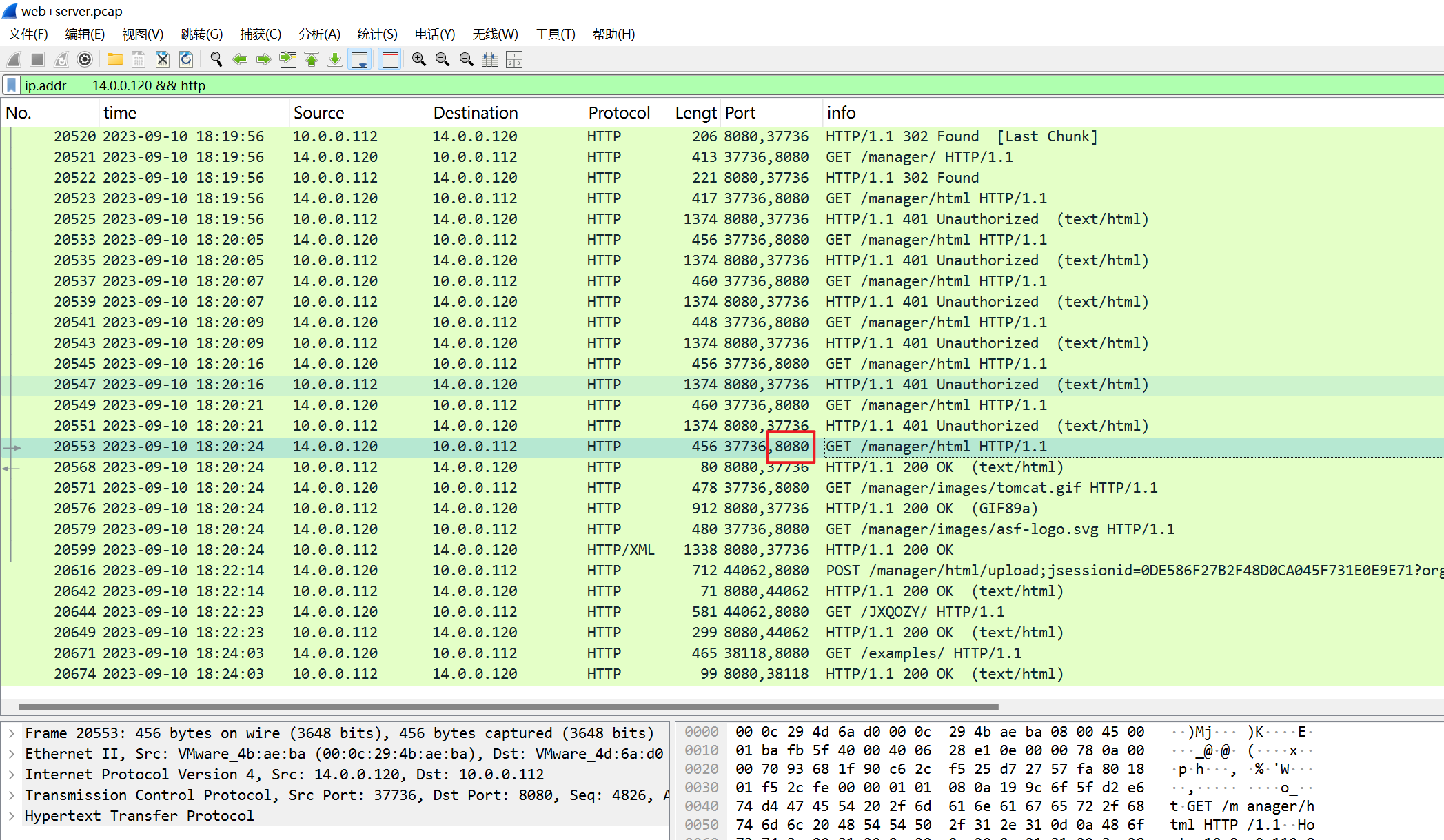Select packet 20674 last 200 OK row
This screenshot has height=840, width=1444.
pos(722,674)
